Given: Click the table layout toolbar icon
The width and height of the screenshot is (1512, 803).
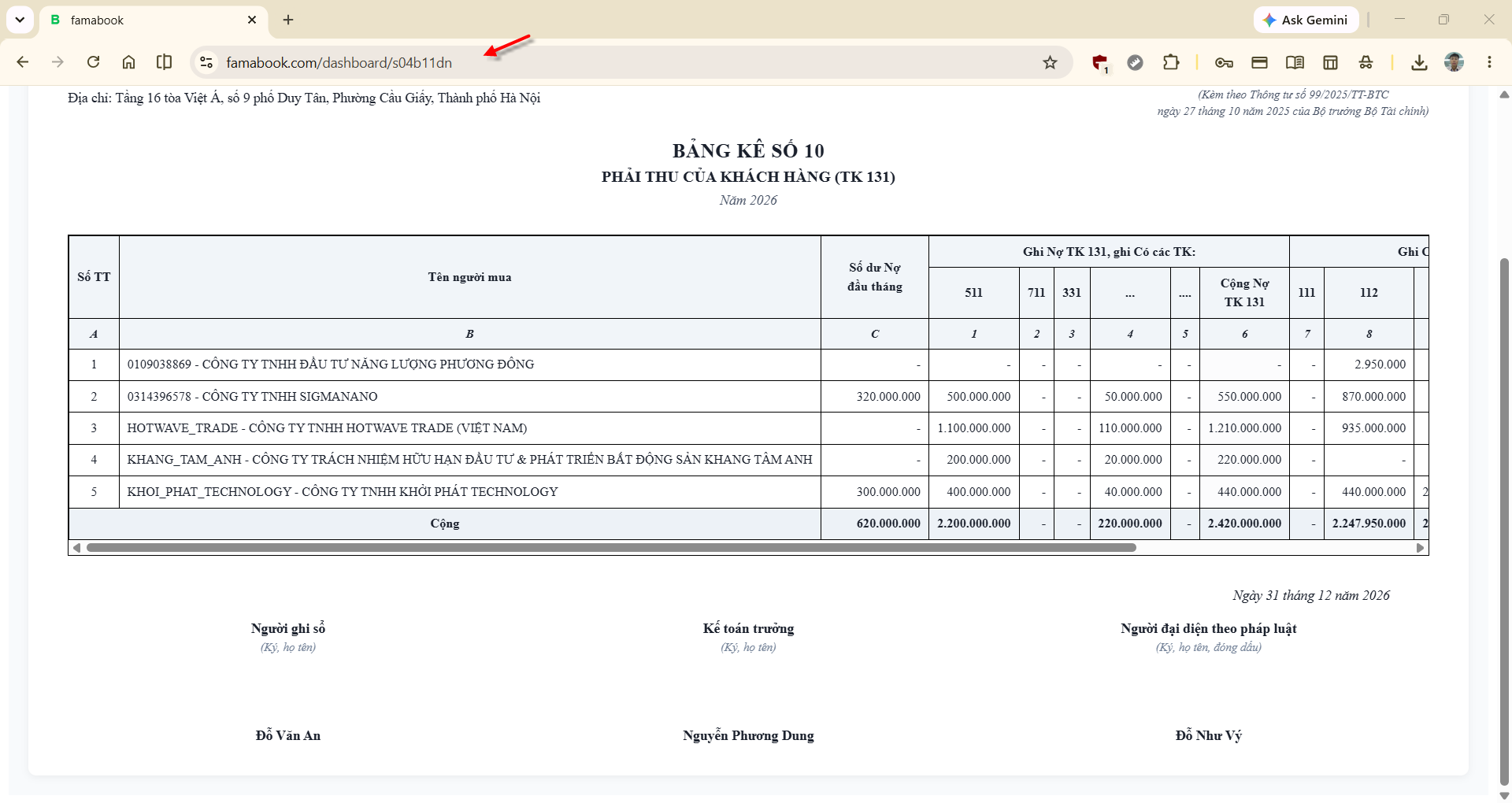Looking at the screenshot, I should pos(1330,62).
